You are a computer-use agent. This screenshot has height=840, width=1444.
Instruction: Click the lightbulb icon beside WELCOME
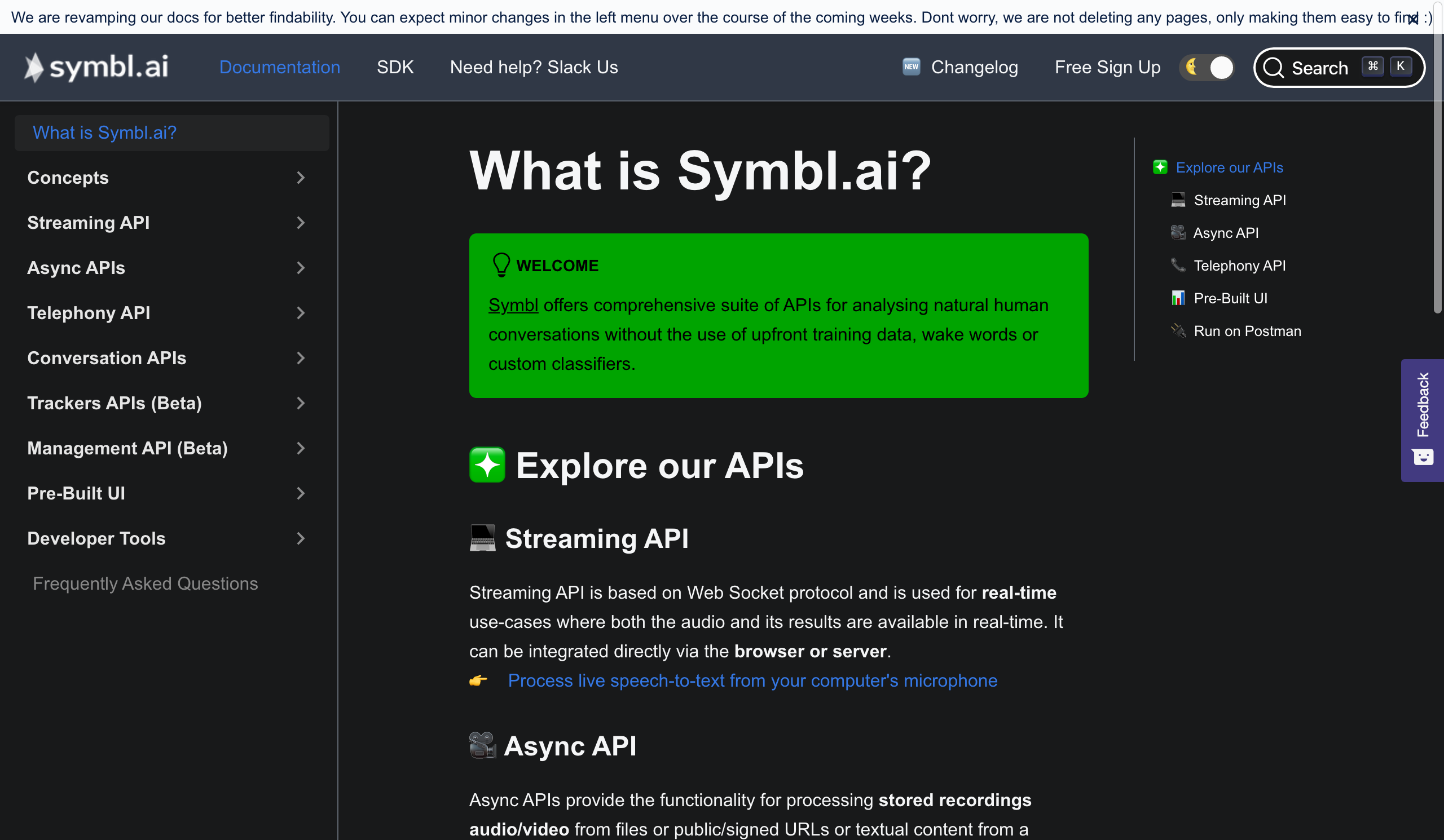point(501,265)
